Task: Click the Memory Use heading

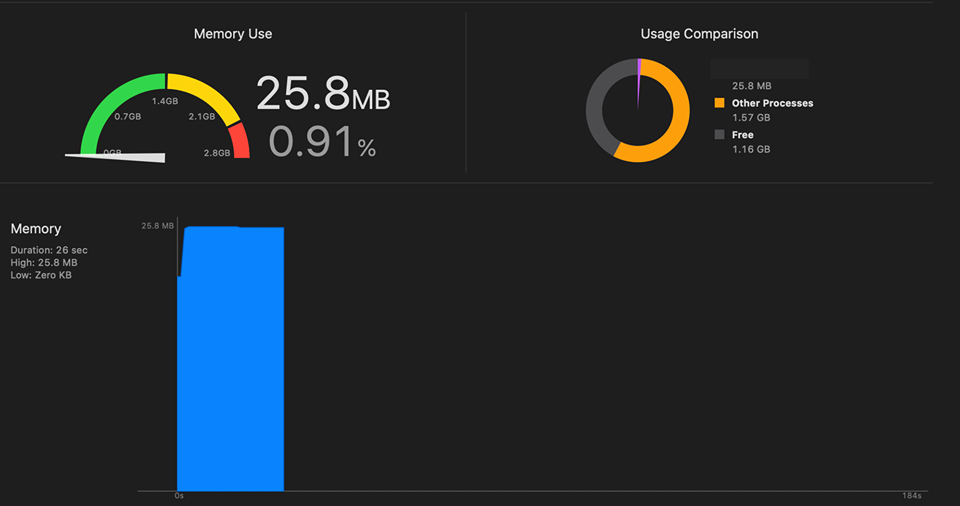Action: (x=233, y=34)
